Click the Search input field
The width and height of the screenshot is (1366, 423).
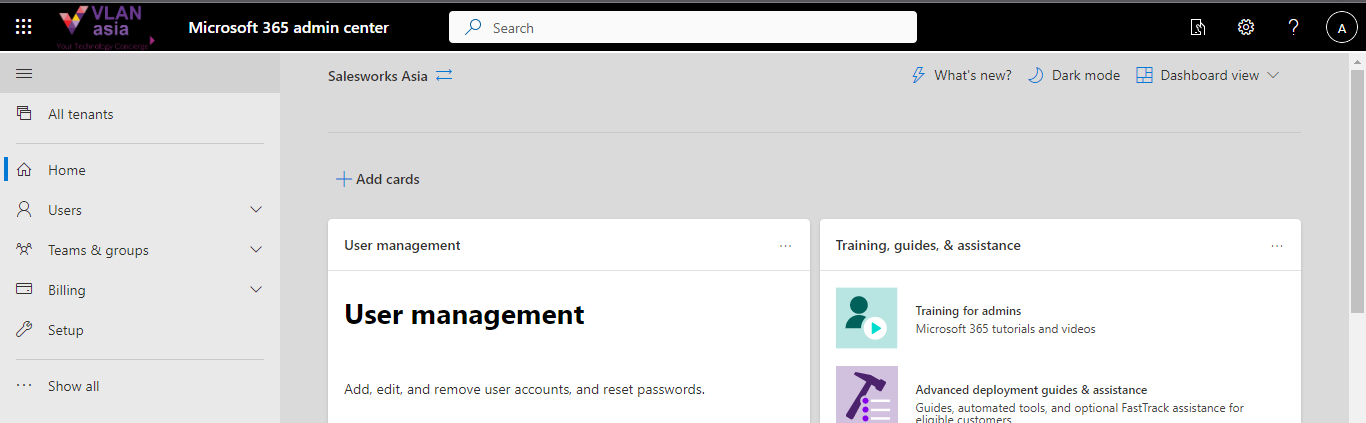click(x=683, y=27)
